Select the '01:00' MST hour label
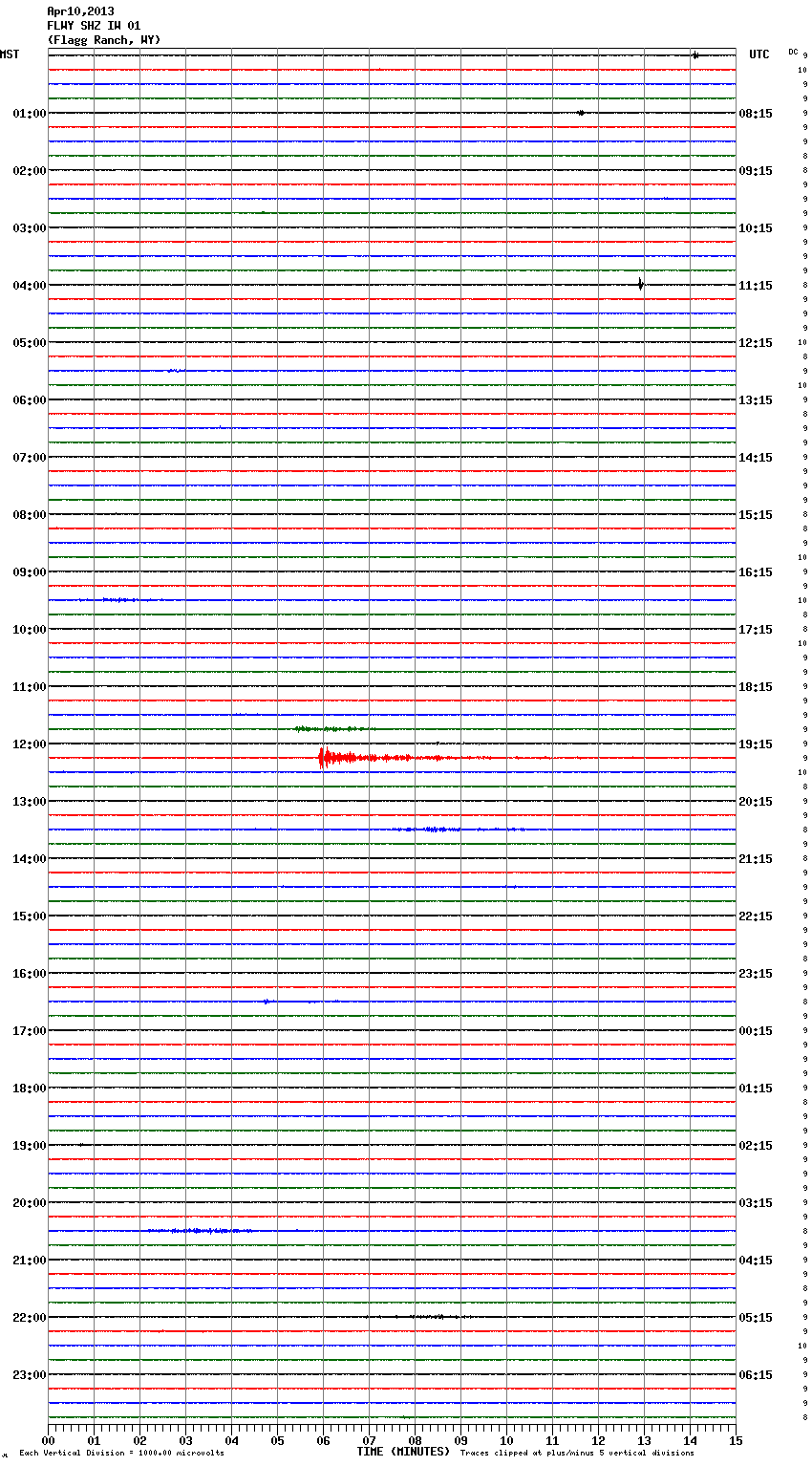This screenshot has height=1466, width=812. [x=30, y=114]
